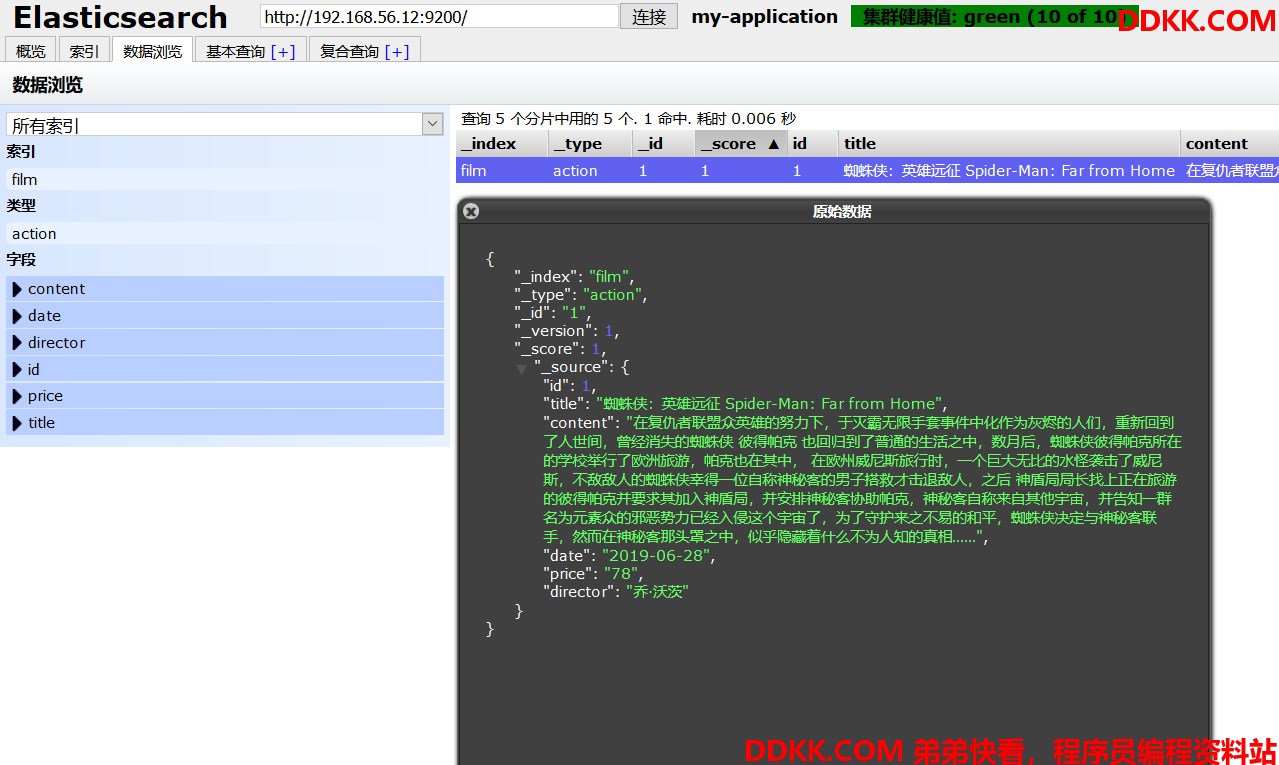Viewport: 1279px width, 765px height.
Task: Click the "乔·沃茨" director value
Action: point(658,592)
